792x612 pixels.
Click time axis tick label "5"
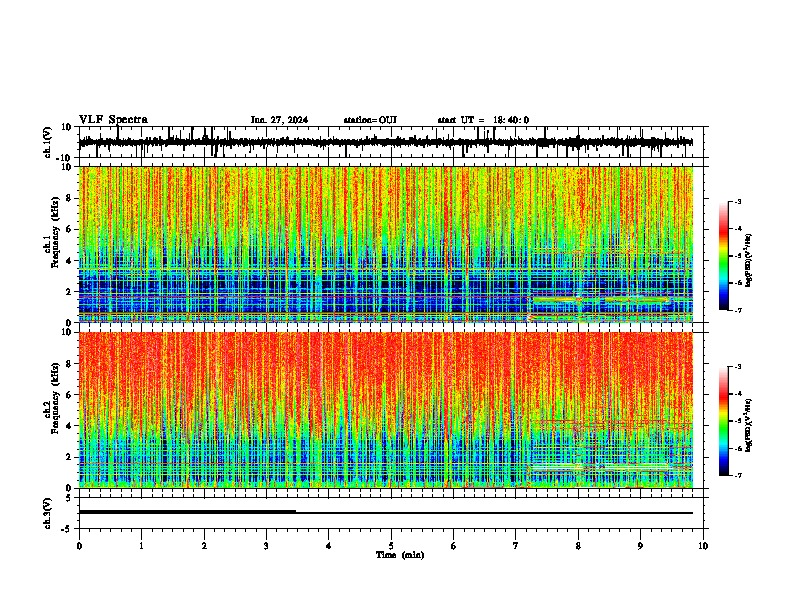click(x=391, y=546)
